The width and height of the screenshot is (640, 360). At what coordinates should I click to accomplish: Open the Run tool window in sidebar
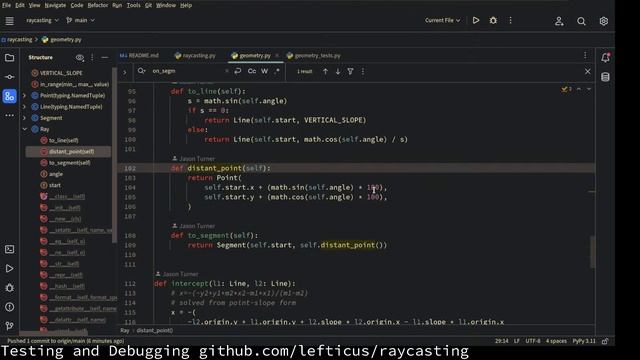click(9, 268)
